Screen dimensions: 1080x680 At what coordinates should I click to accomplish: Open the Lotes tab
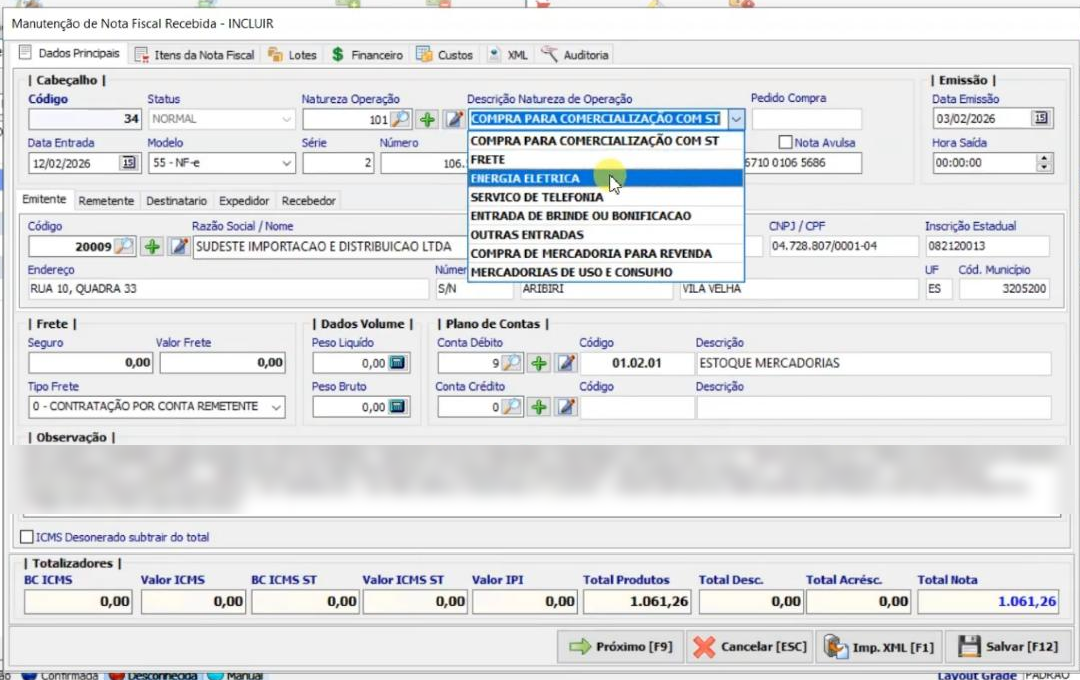tap(292, 54)
